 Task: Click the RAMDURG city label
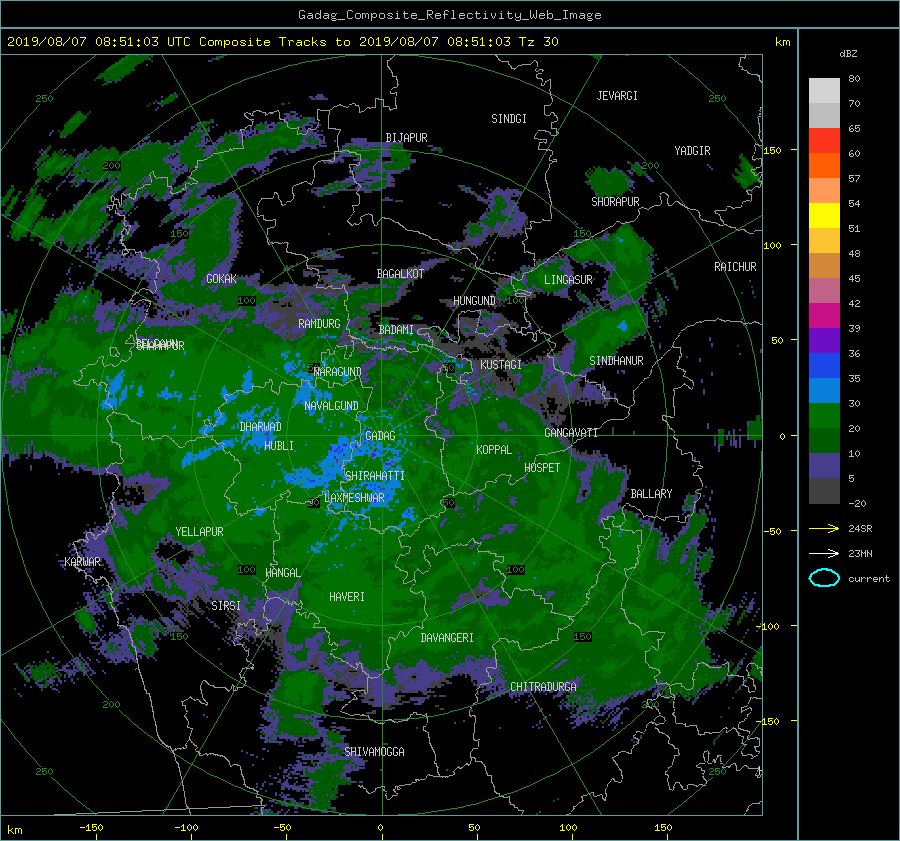pos(319,324)
